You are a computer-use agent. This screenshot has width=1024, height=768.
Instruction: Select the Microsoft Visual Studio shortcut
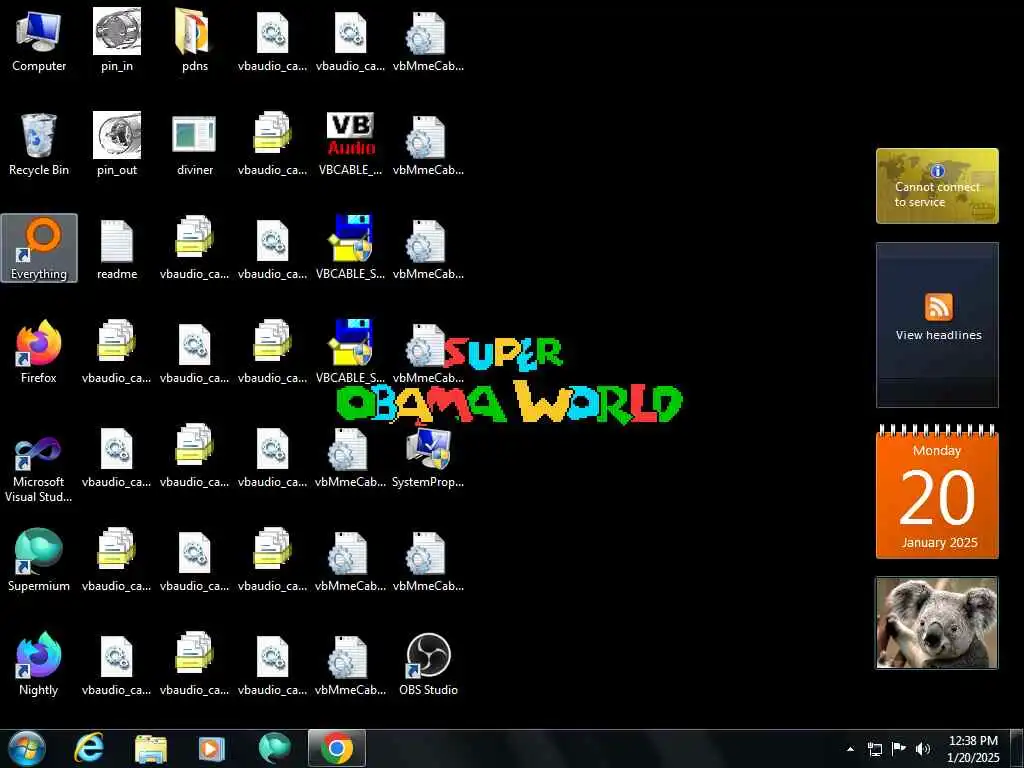[39, 465]
